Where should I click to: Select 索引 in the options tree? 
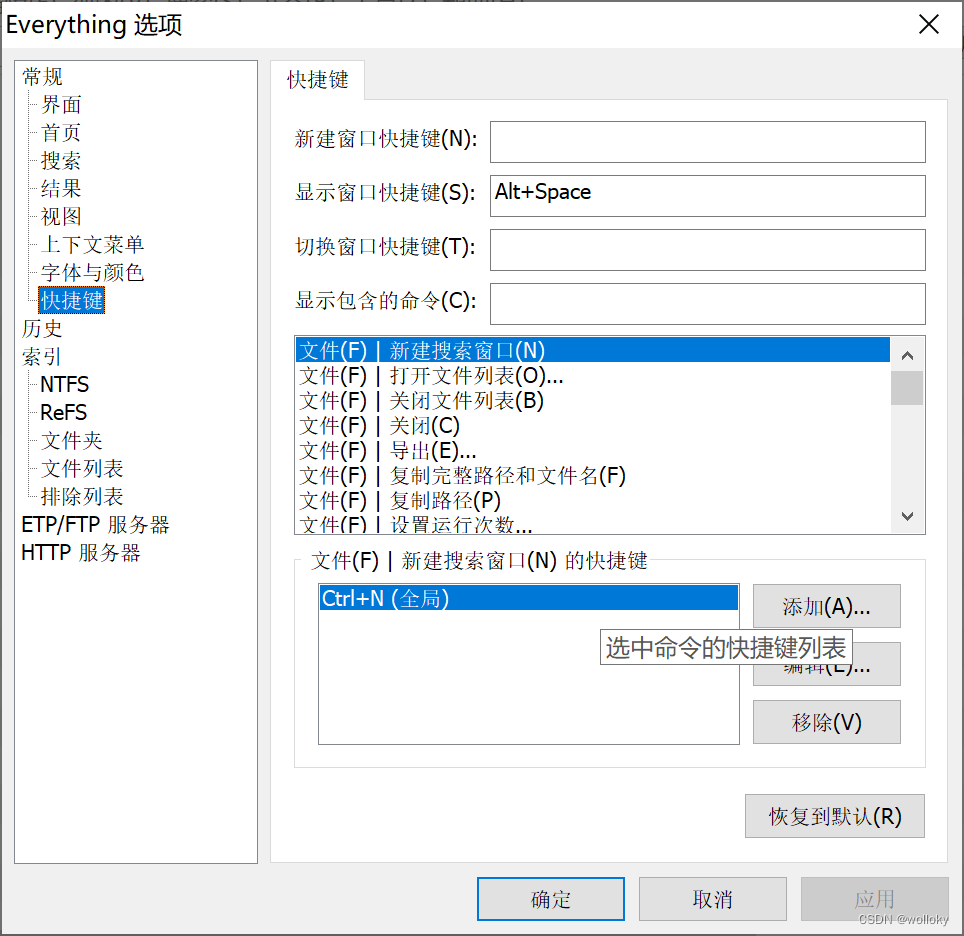[42, 357]
